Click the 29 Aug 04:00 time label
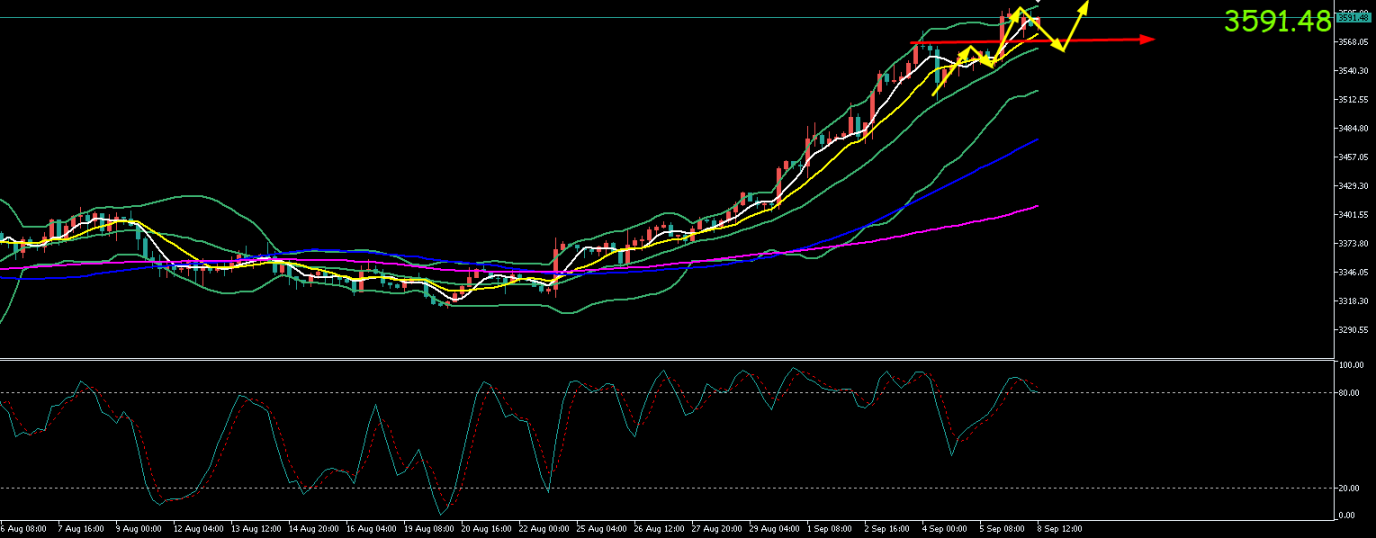Viewport: 1376px width, 538px height. 776,528
